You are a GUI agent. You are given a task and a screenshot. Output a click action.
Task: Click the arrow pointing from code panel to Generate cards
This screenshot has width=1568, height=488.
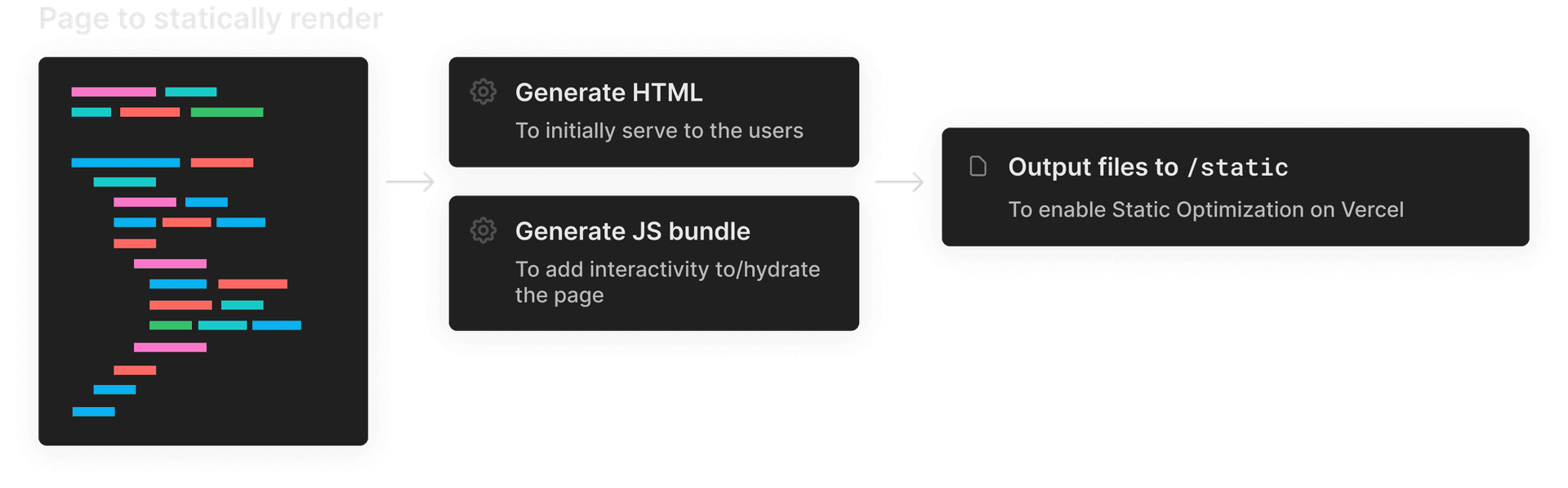pyautogui.click(x=410, y=181)
